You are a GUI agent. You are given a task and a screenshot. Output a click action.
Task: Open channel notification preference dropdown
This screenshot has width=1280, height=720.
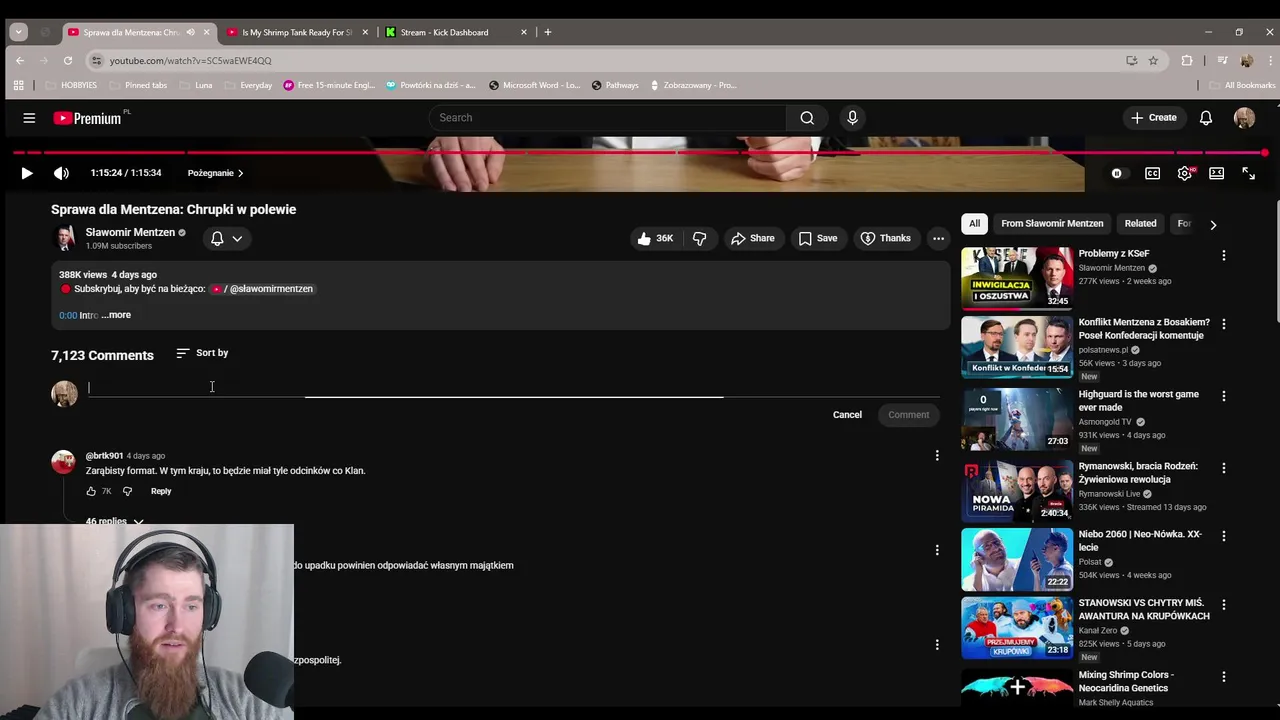(227, 238)
